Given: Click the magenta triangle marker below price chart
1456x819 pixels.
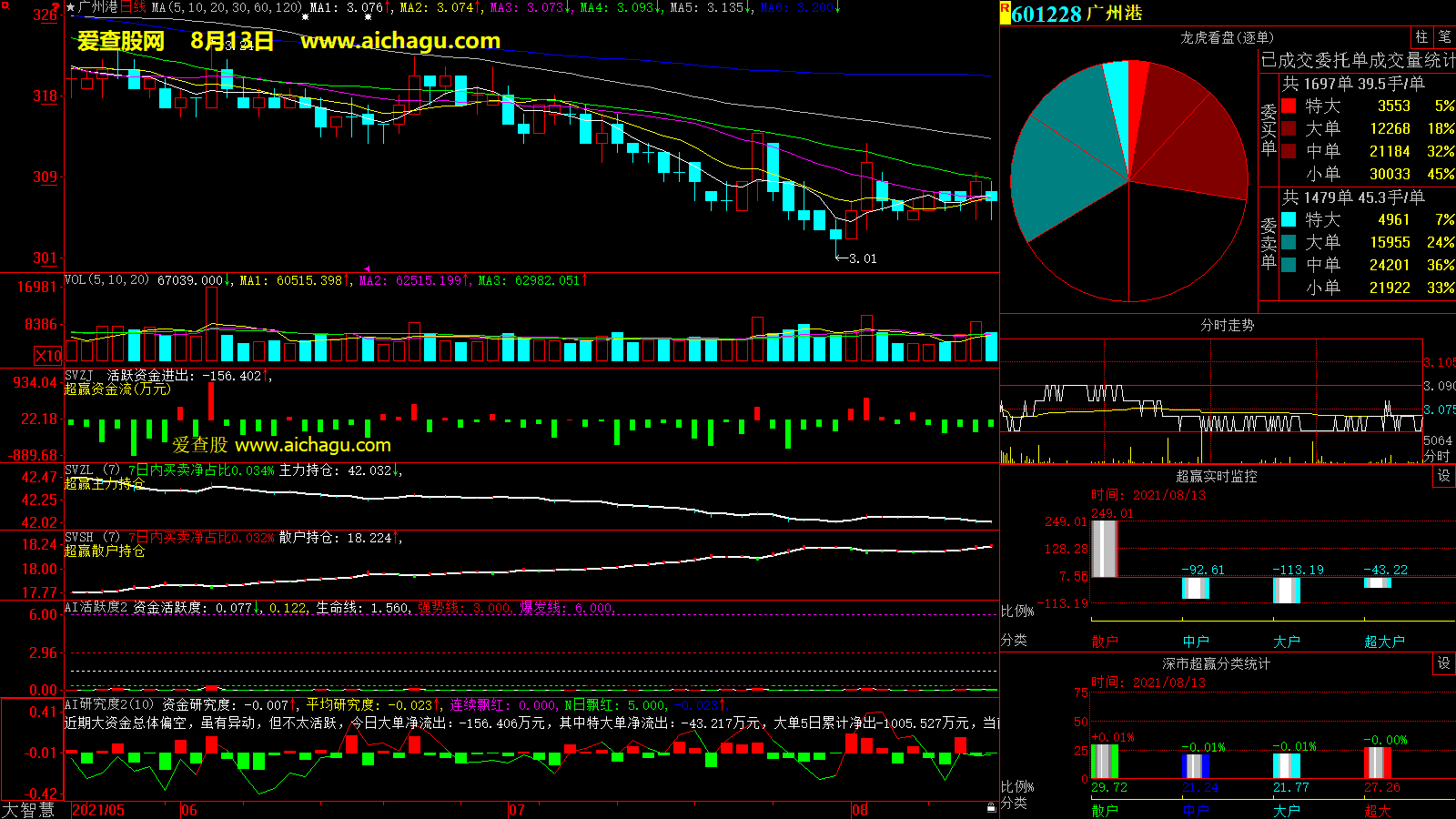Looking at the screenshot, I should [367, 268].
